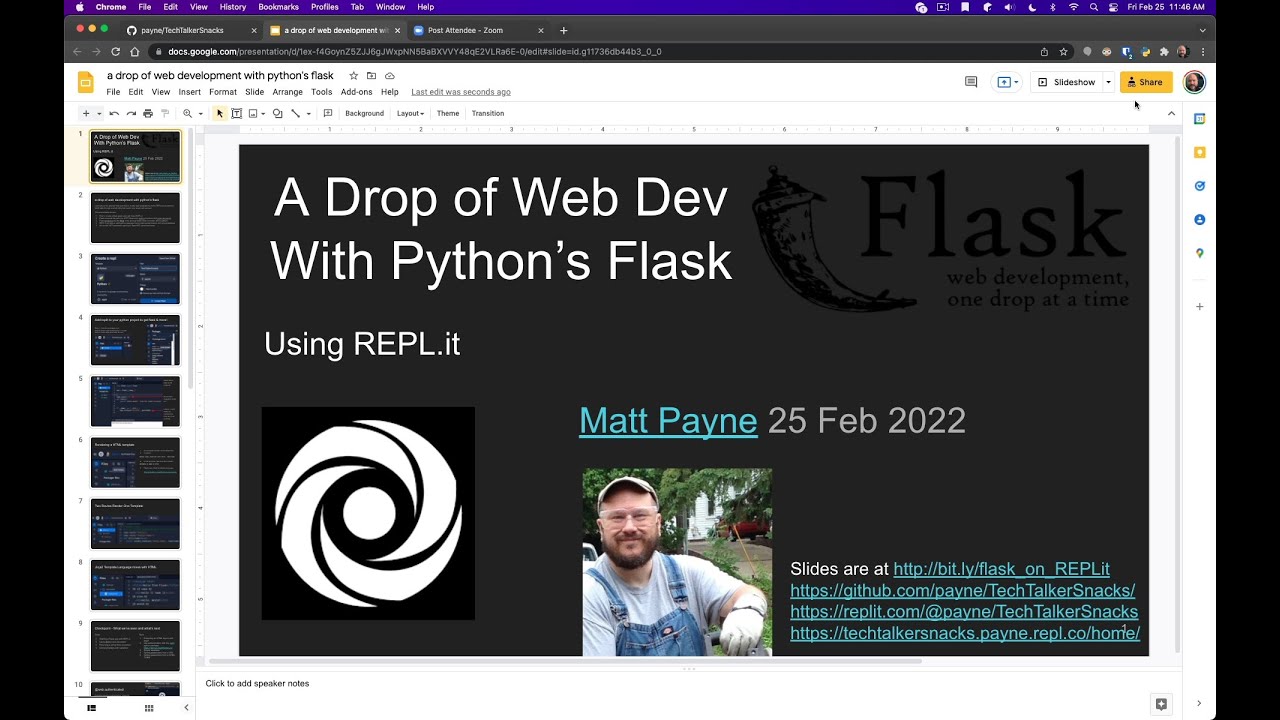This screenshot has height=720, width=1280.
Task: Open the line type dropdown arrow
Action: coord(308,114)
